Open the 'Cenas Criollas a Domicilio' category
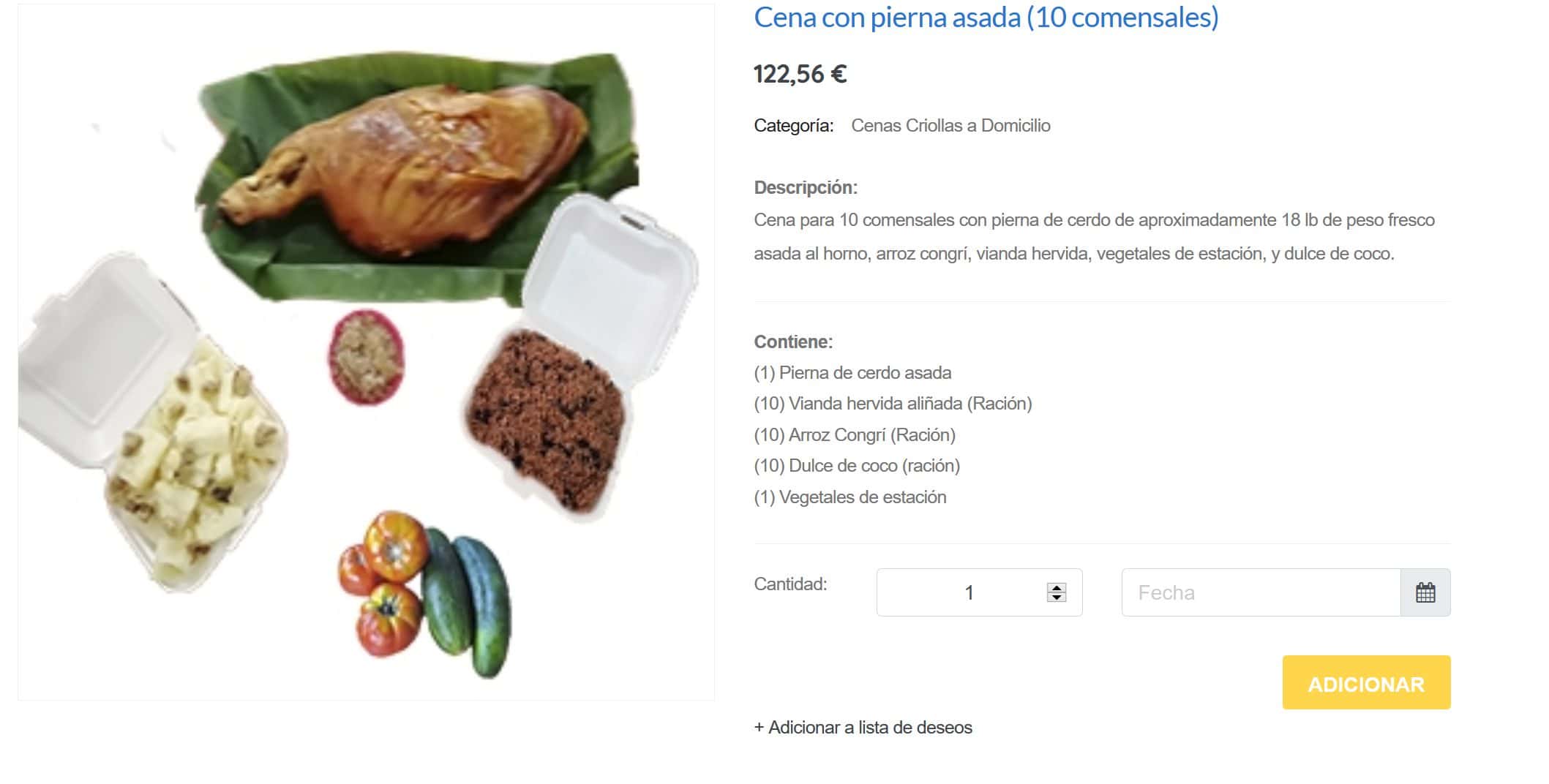Screen dimensions: 1549x784 (x=950, y=126)
